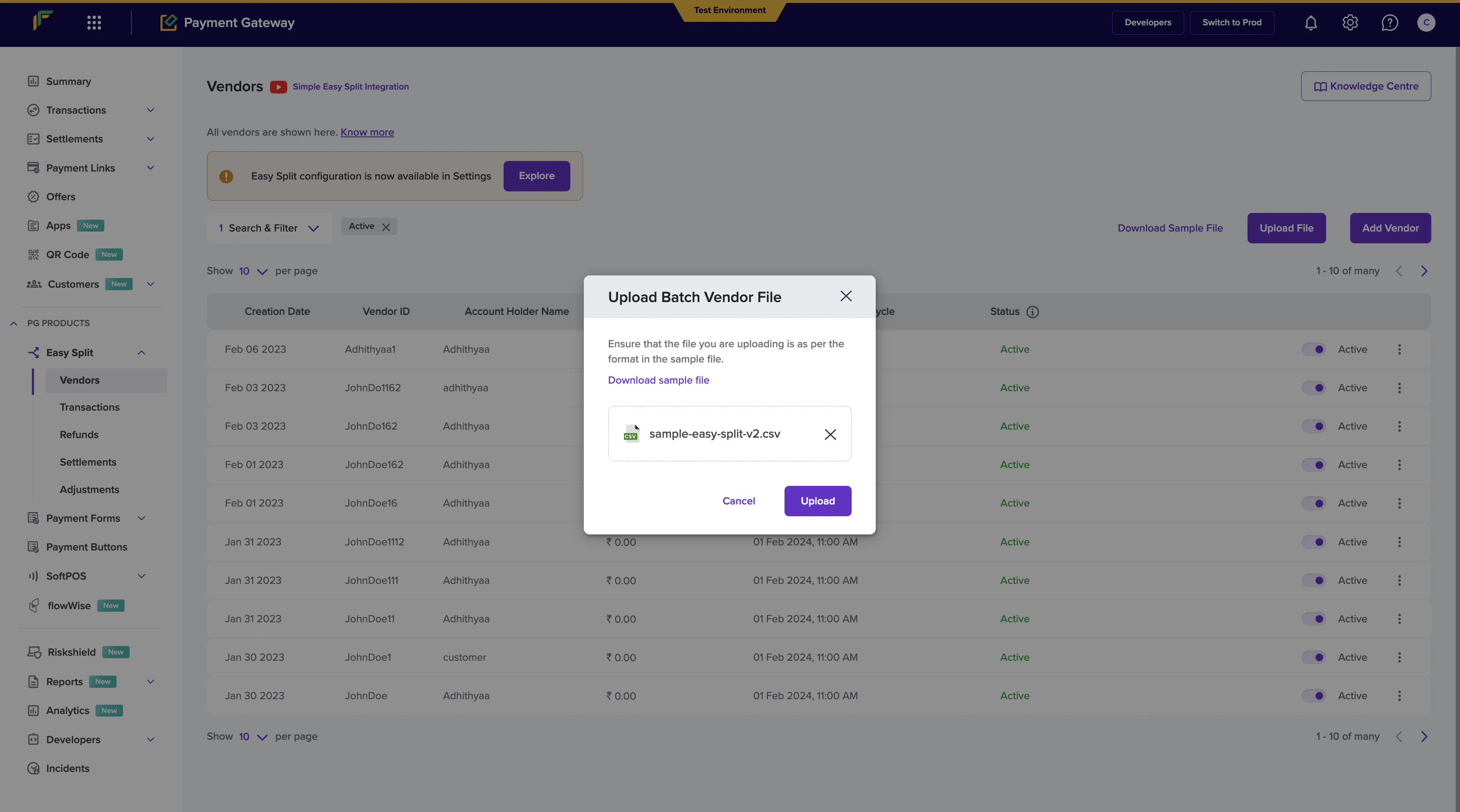The height and width of the screenshot is (812, 1460).
Task: Click Upload button in dialog
Action: click(817, 501)
